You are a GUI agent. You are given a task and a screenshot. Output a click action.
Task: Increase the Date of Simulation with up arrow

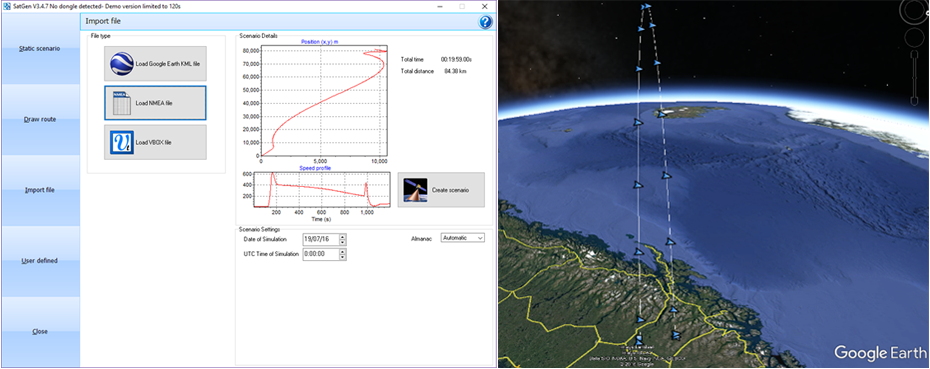pyautogui.click(x=343, y=237)
